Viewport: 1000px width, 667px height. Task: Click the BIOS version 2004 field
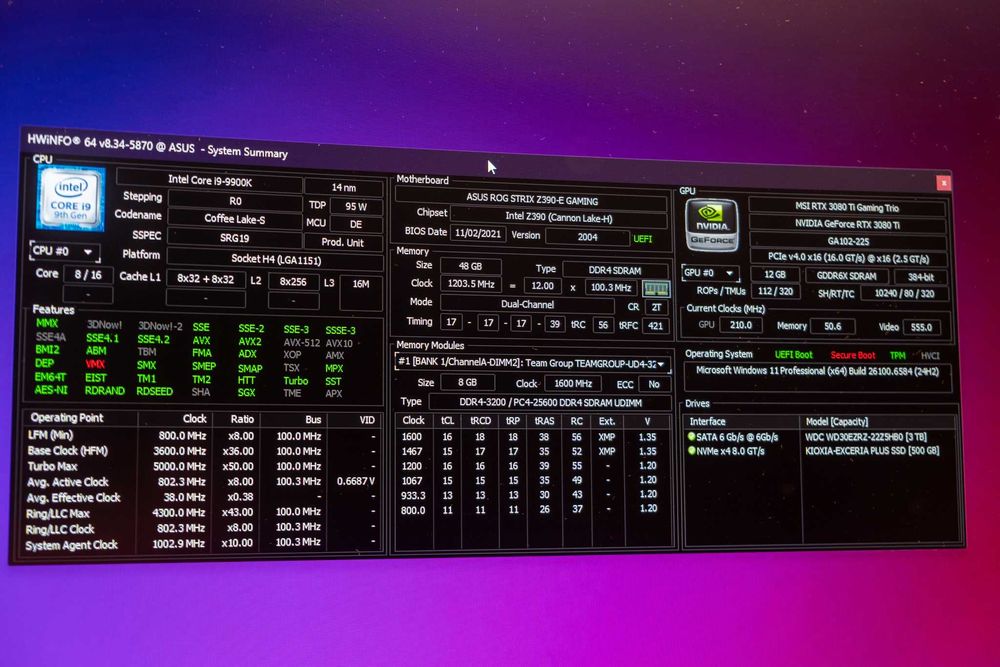point(587,237)
